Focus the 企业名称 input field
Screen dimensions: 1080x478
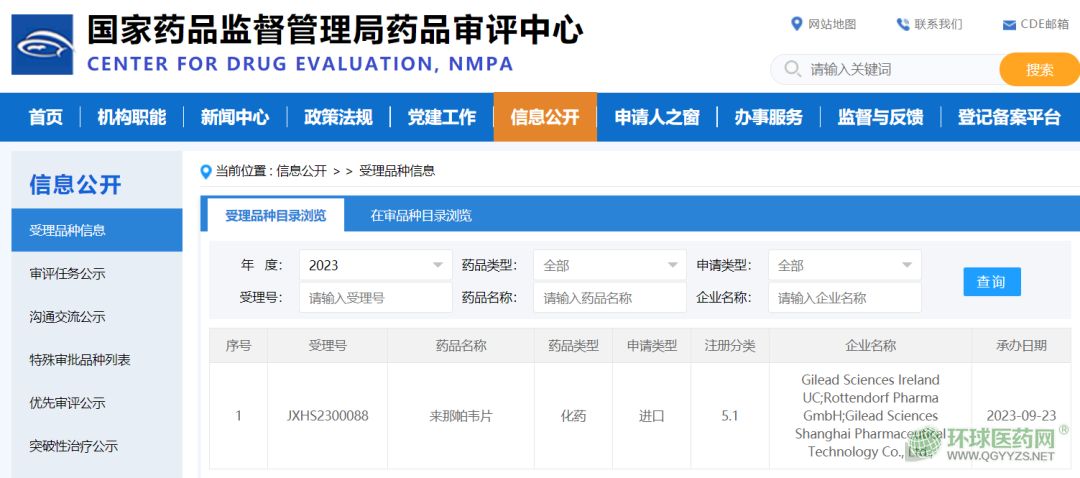coord(844,298)
